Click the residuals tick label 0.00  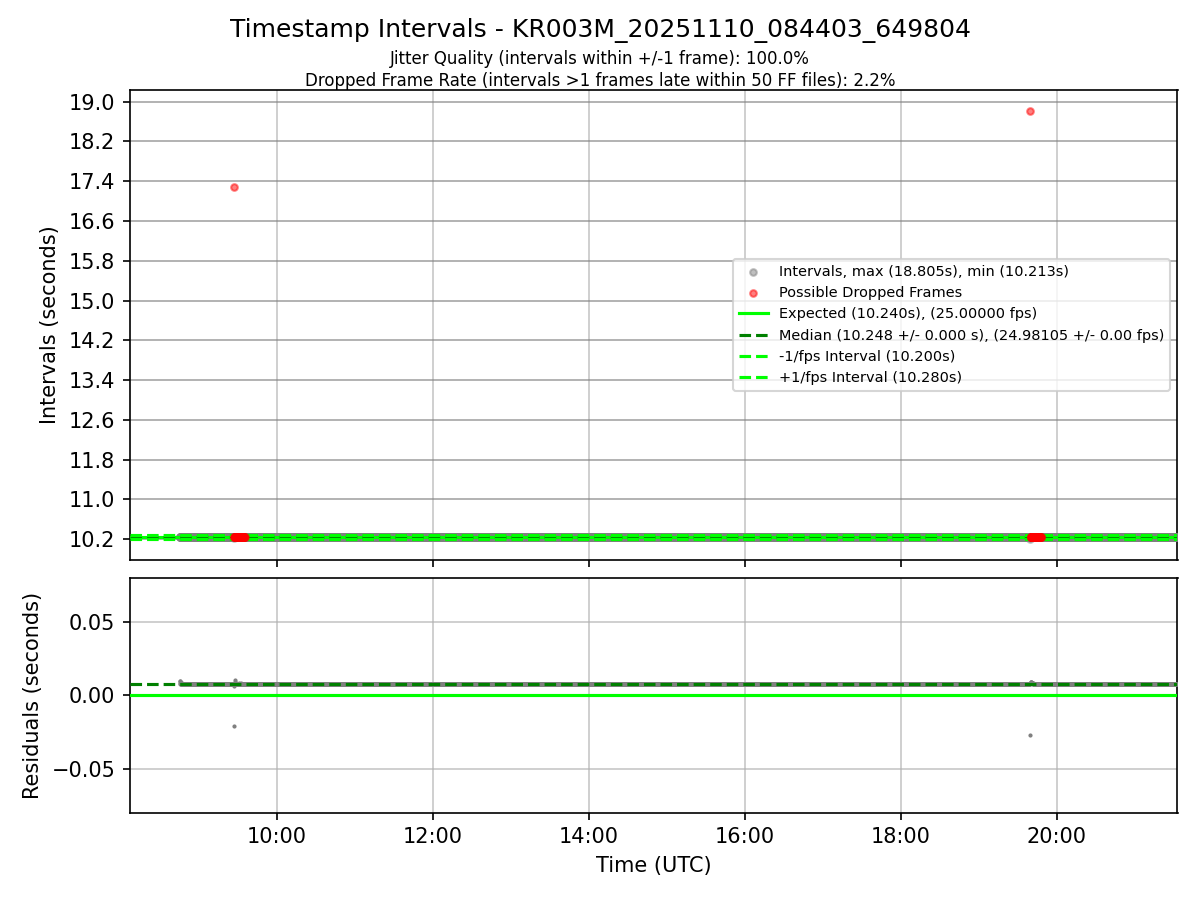(94, 695)
